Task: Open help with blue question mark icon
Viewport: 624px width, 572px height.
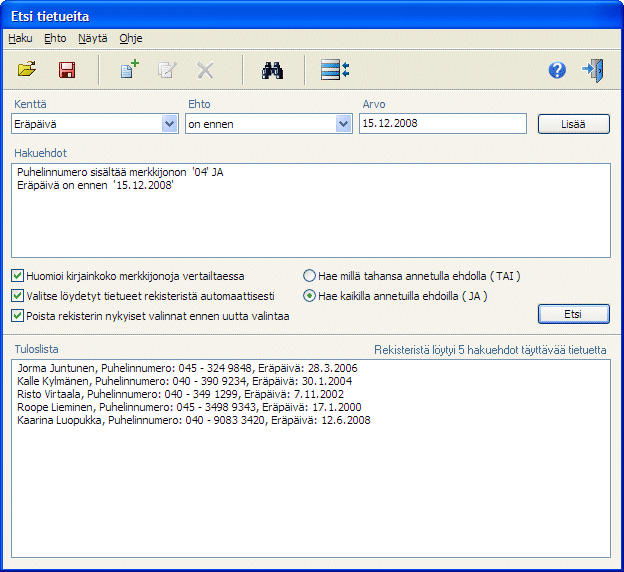Action: click(x=557, y=70)
